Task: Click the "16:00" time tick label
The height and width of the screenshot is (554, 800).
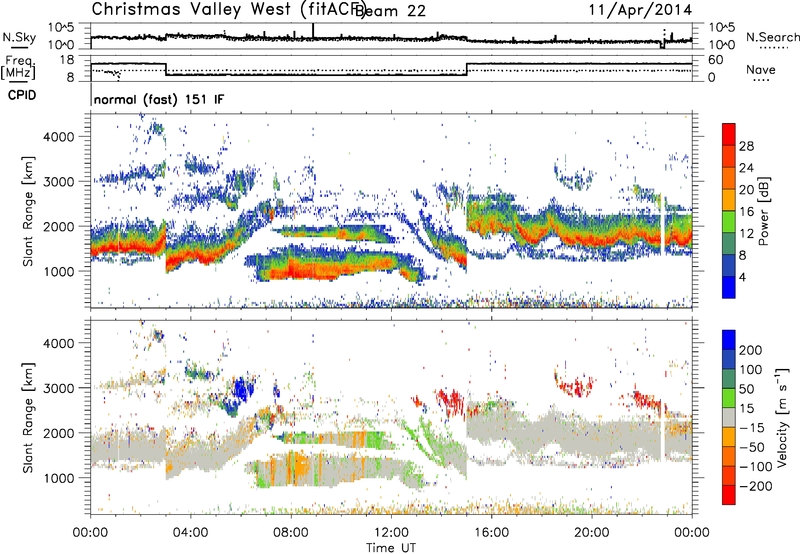Action: 491,533
